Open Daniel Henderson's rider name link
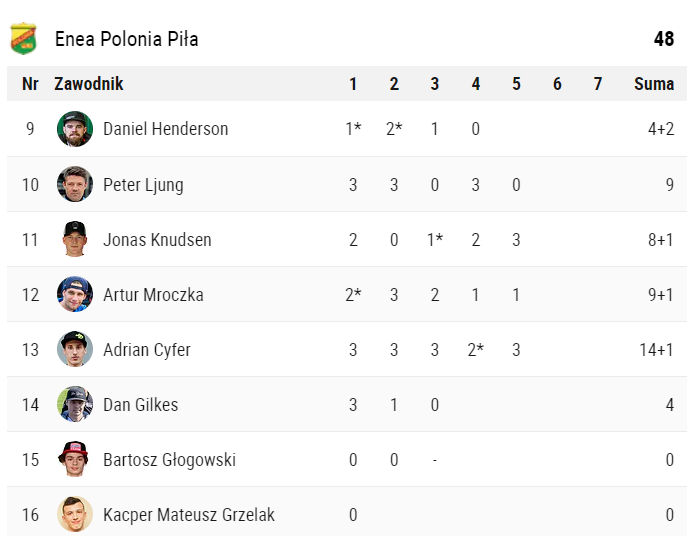 click(x=165, y=129)
